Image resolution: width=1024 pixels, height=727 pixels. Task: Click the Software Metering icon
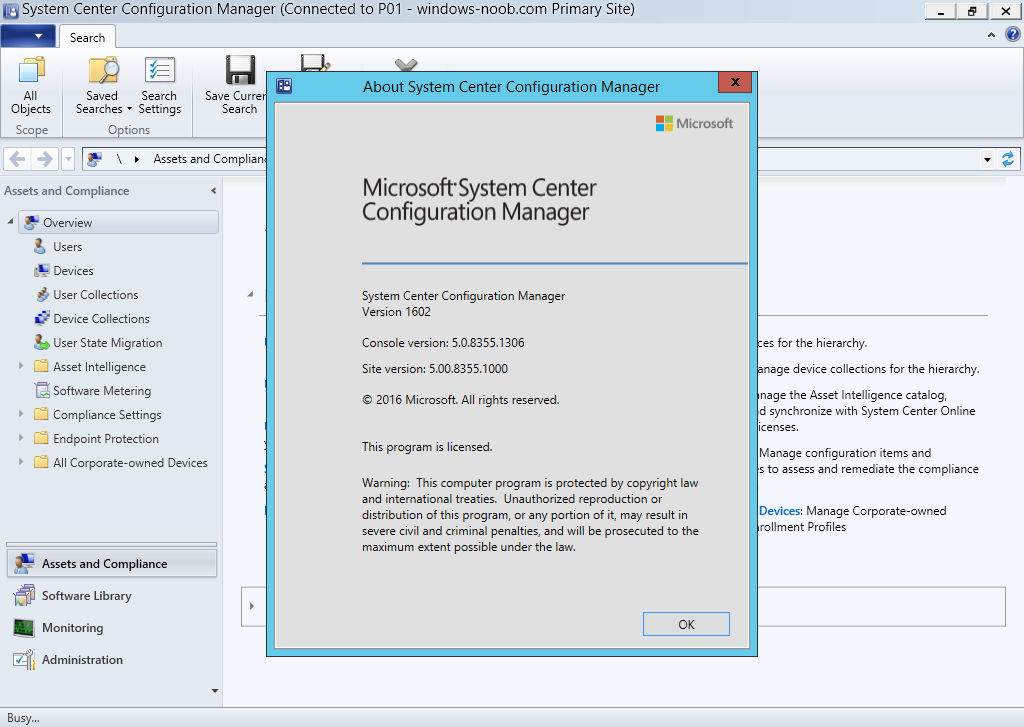42,391
